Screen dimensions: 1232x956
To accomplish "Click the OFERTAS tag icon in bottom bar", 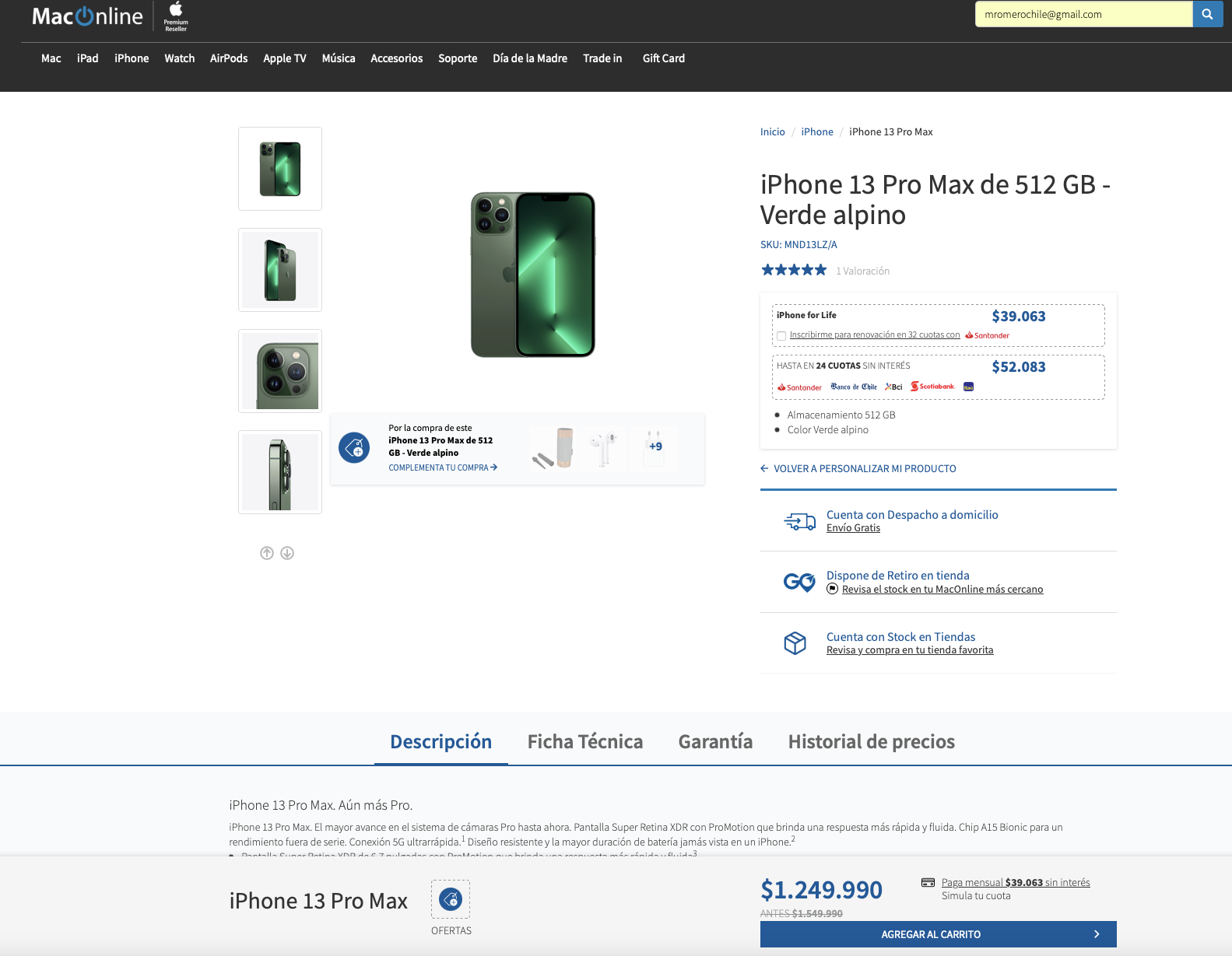I will pyautogui.click(x=451, y=899).
